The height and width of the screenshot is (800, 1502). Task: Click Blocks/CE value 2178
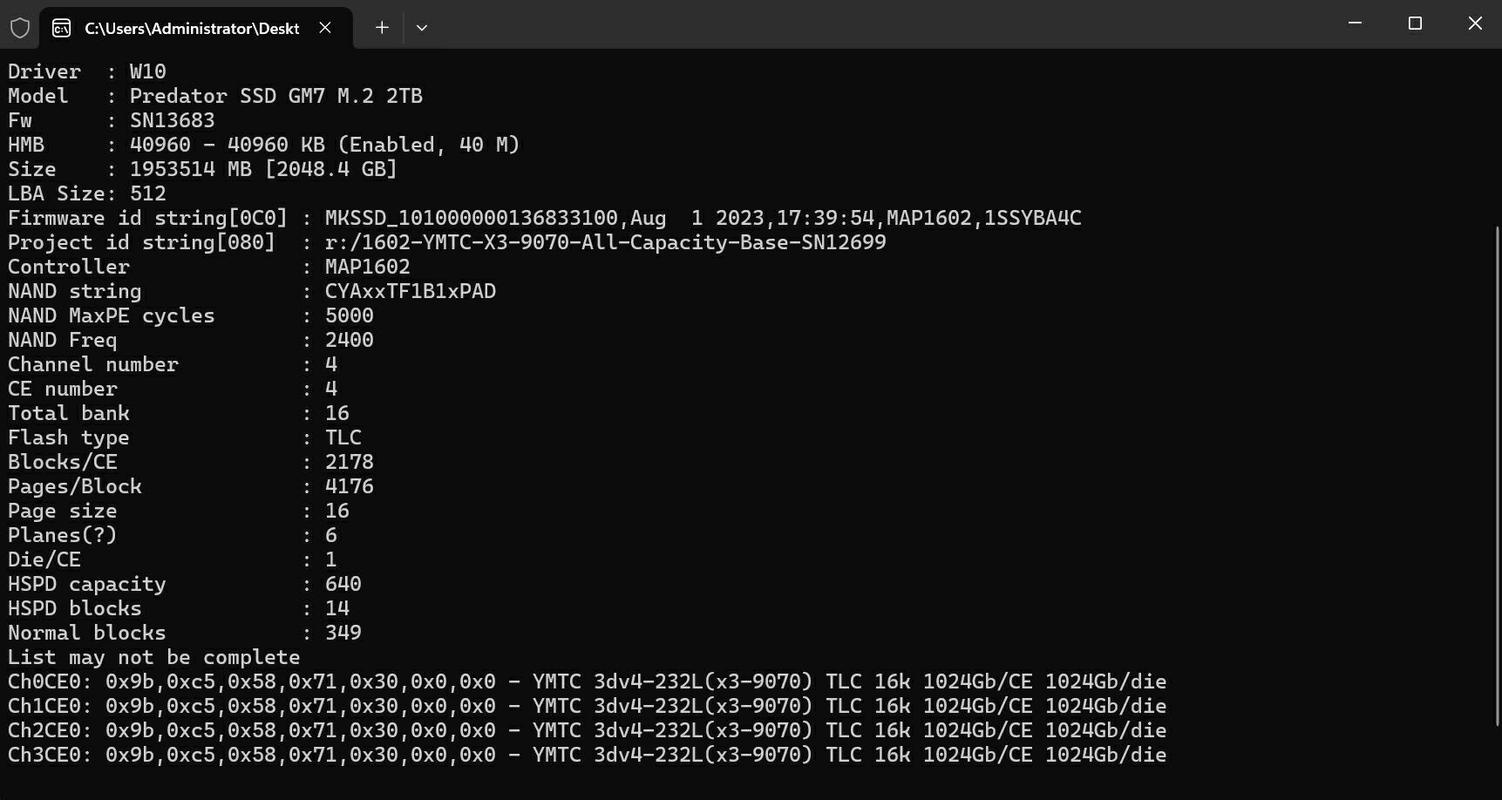[349, 462]
